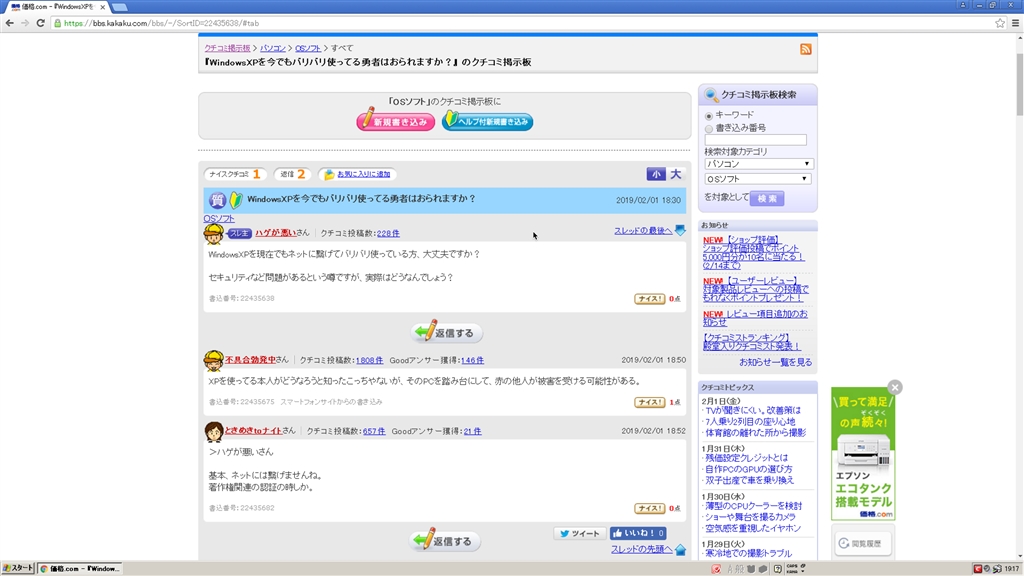
Task: Open topic TVが聞きにくい、改善策は
Action: click(753, 410)
